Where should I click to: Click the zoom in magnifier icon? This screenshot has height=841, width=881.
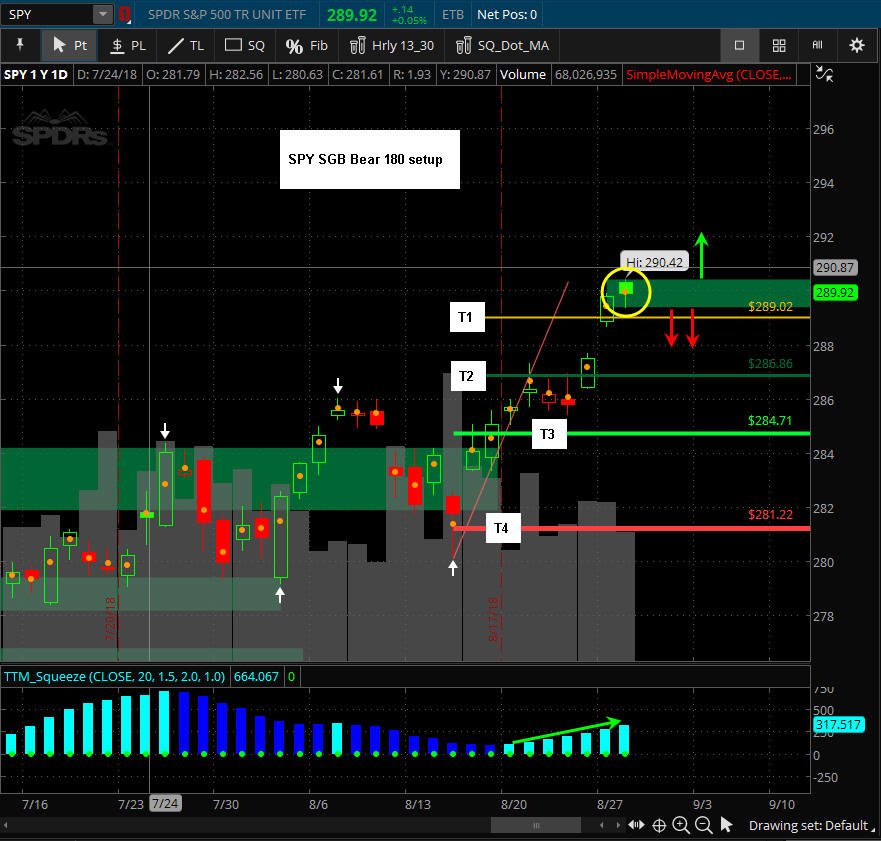681,825
